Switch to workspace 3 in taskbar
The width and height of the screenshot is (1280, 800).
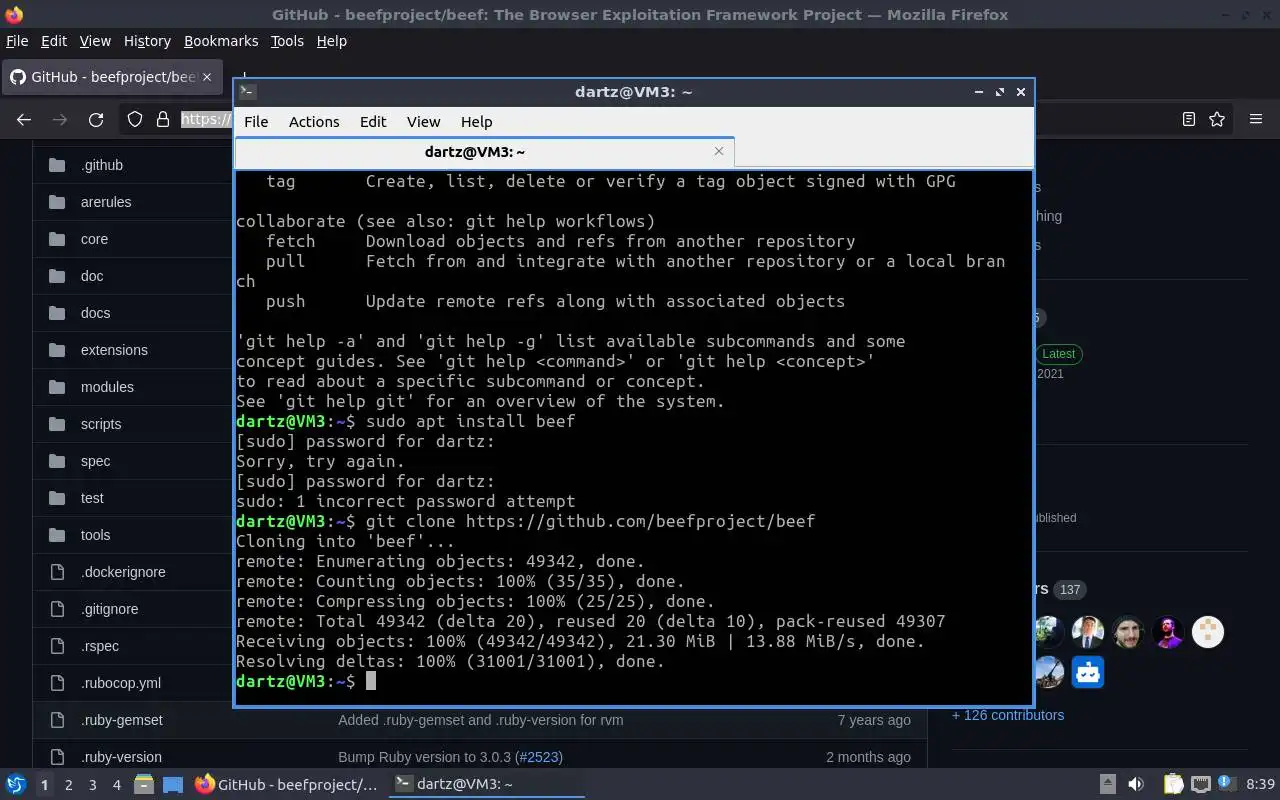(92, 785)
